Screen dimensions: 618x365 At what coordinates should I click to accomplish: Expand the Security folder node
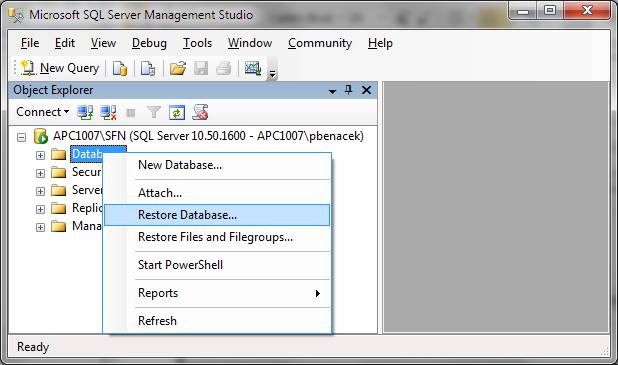[40, 173]
